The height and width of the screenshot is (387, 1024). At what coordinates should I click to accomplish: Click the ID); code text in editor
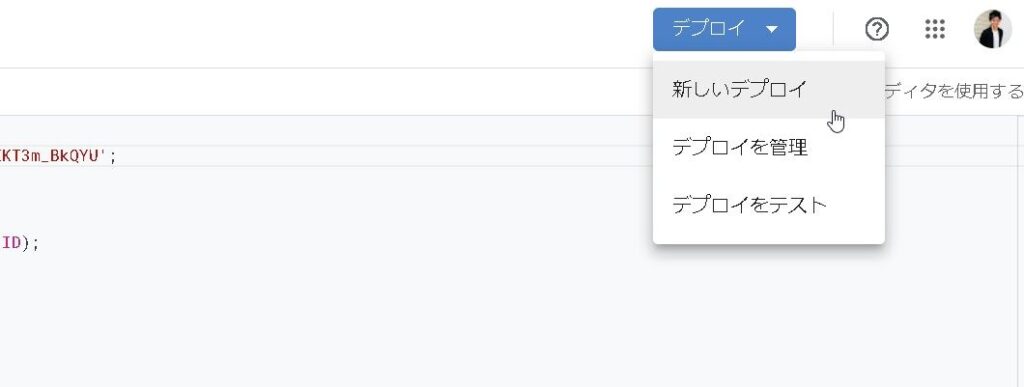point(20,243)
